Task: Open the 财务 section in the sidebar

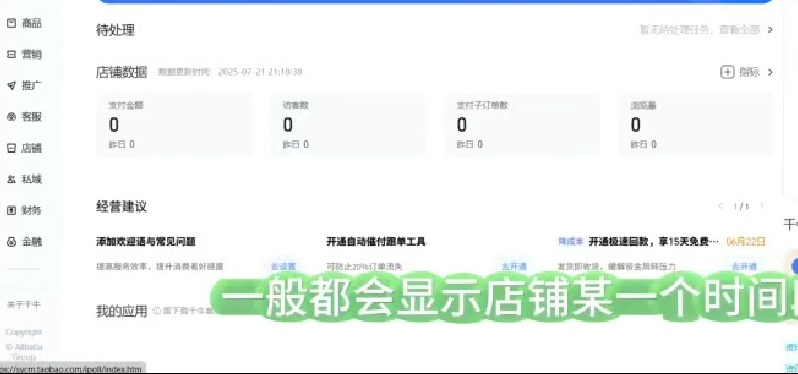Action: pos(24,210)
